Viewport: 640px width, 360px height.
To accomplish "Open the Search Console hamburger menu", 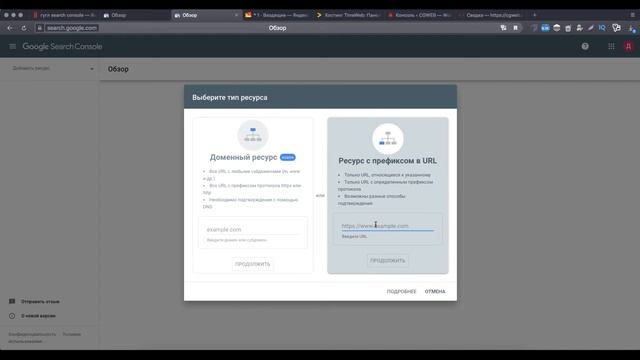I will (13, 47).
